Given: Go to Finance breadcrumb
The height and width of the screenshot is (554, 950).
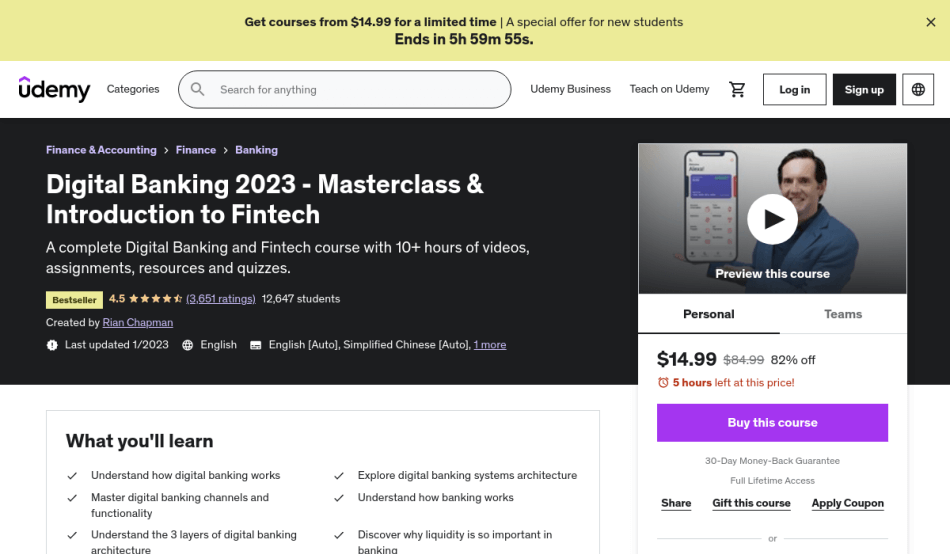Looking at the screenshot, I should pos(196,150).
